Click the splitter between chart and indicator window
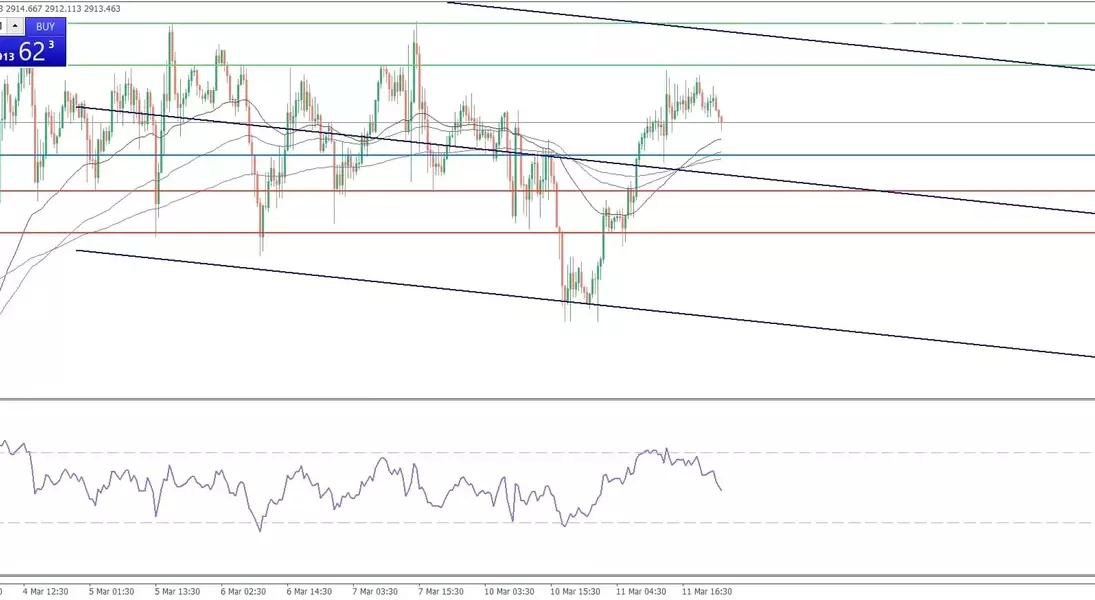Image resolution: width=1095 pixels, height=600 pixels. click(x=547, y=400)
